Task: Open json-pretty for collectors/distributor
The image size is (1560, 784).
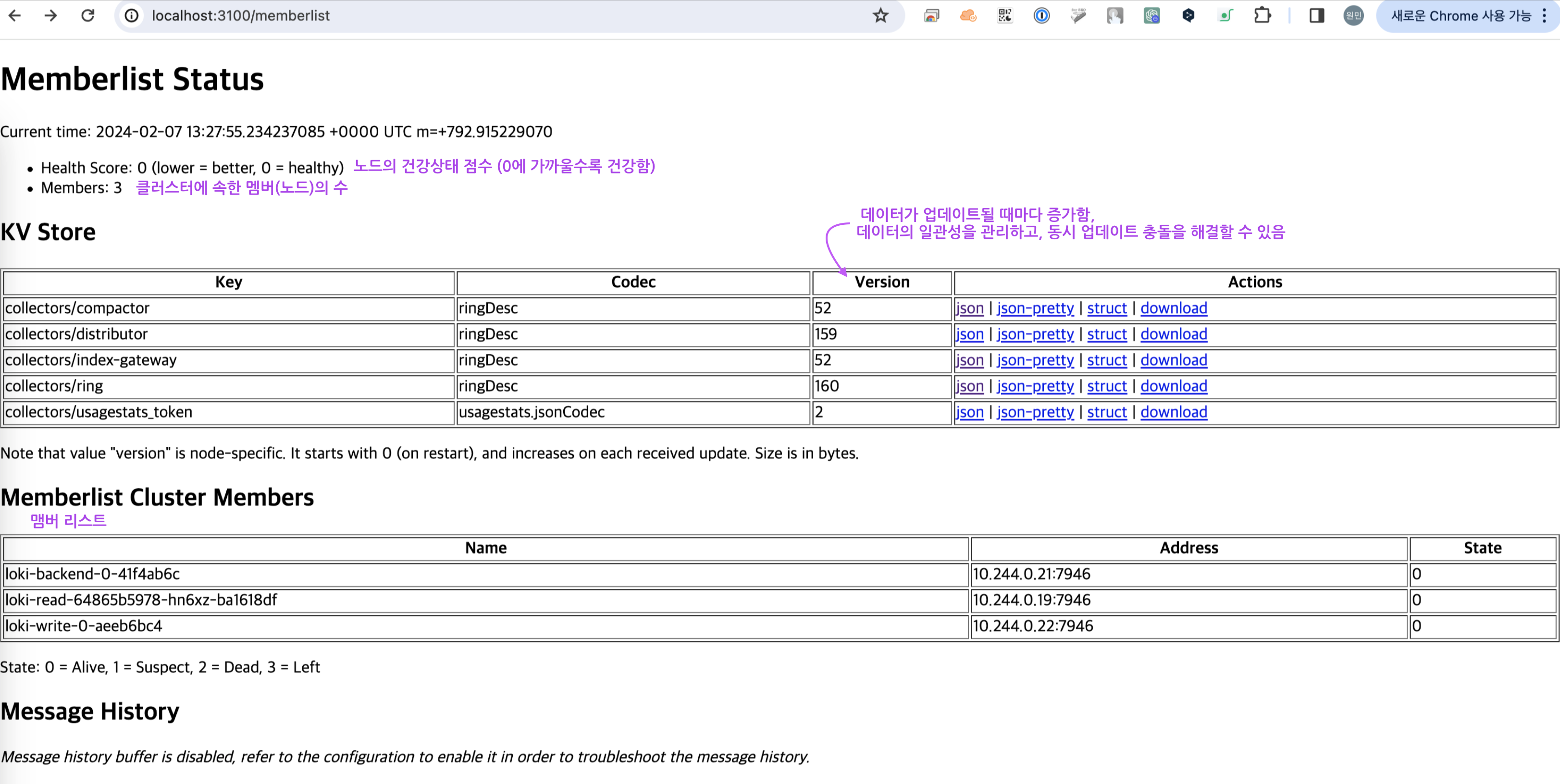Action: click(x=1035, y=334)
